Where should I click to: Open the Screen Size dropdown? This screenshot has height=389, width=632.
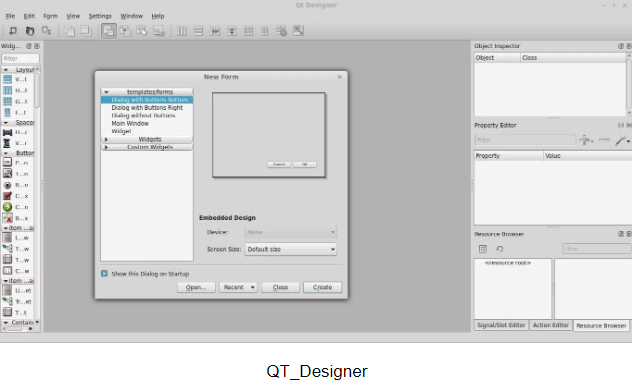click(291, 250)
